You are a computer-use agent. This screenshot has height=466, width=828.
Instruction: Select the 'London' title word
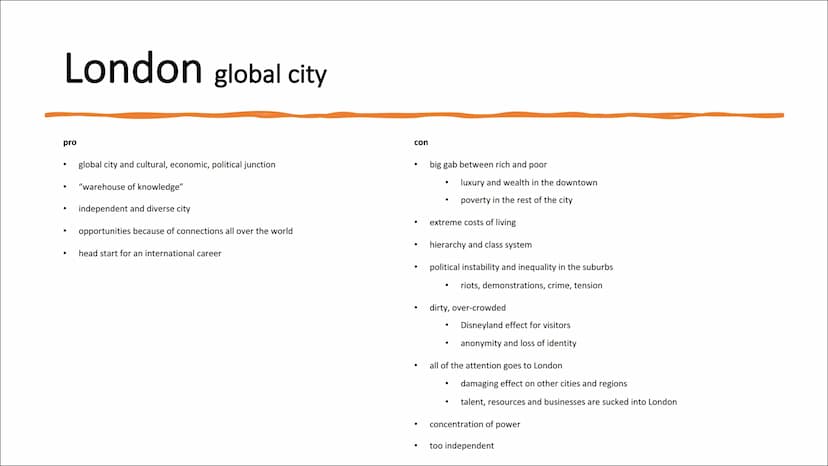(133, 69)
